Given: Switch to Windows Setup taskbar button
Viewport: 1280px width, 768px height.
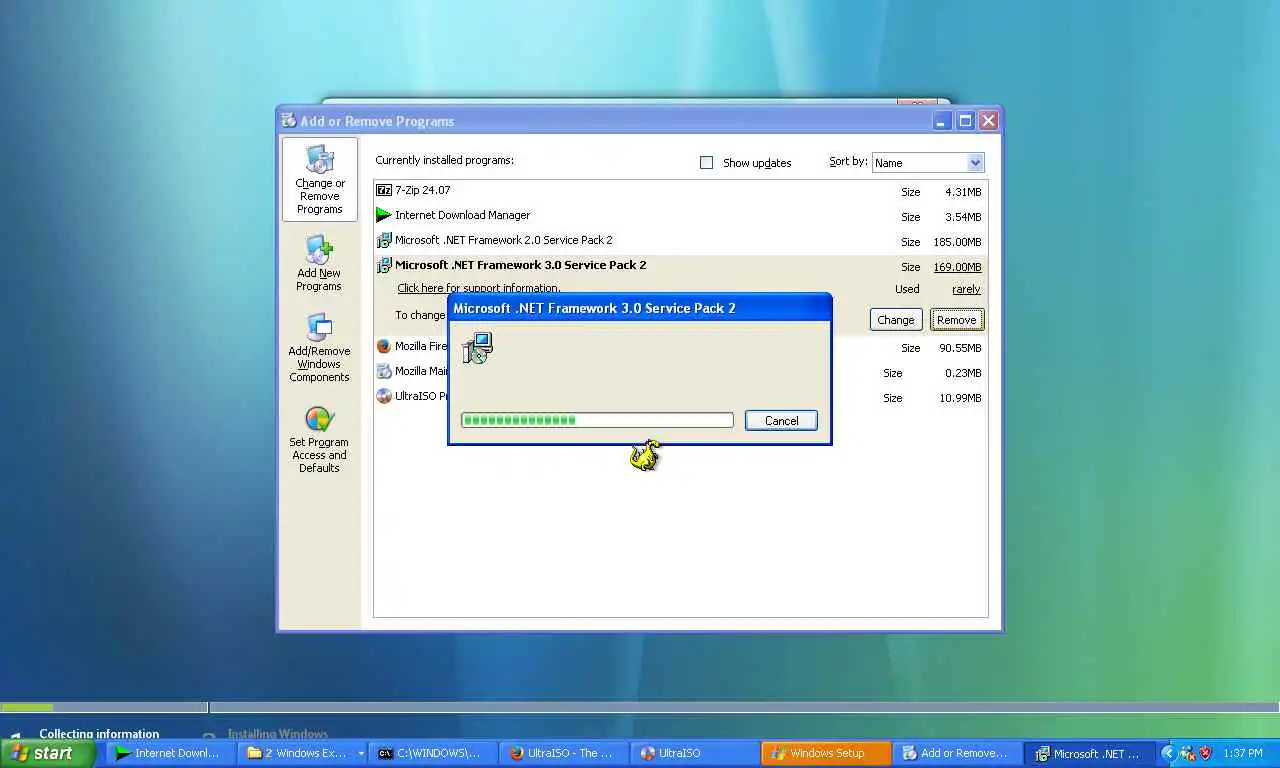Looking at the screenshot, I should pyautogui.click(x=826, y=754).
